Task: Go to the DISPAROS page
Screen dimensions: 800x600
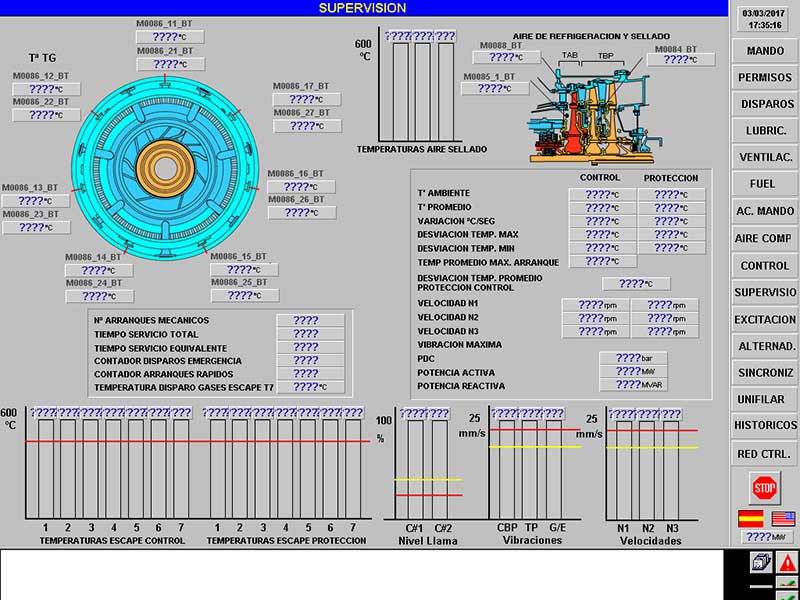Action: pyautogui.click(x=764, y=104)
